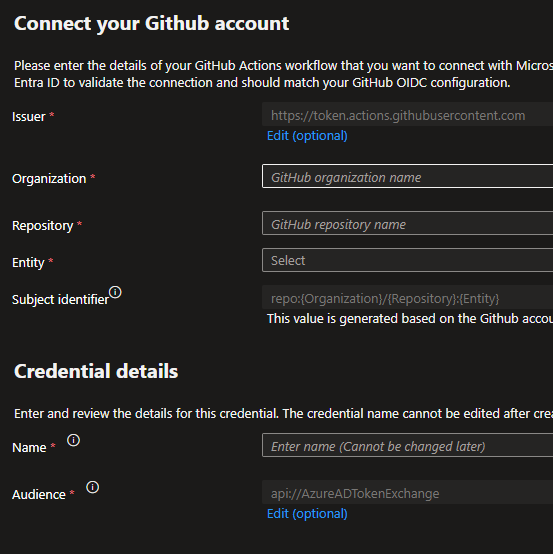
Task: Click the Repository field label
Action: point(43,226)
